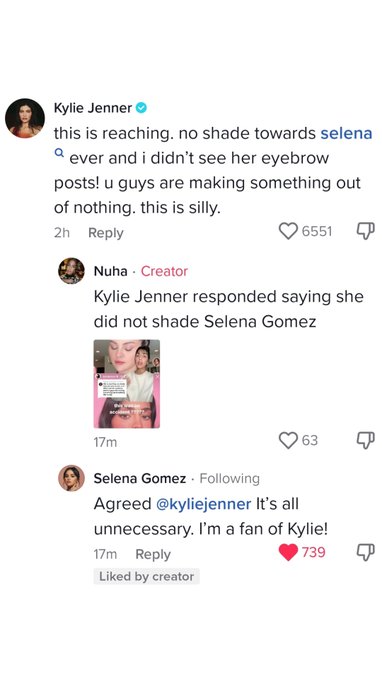Open the video thumbnail in Nuha's comment
Image resolution: width=382 pixels, height=680 pixels.
point(127,384)
